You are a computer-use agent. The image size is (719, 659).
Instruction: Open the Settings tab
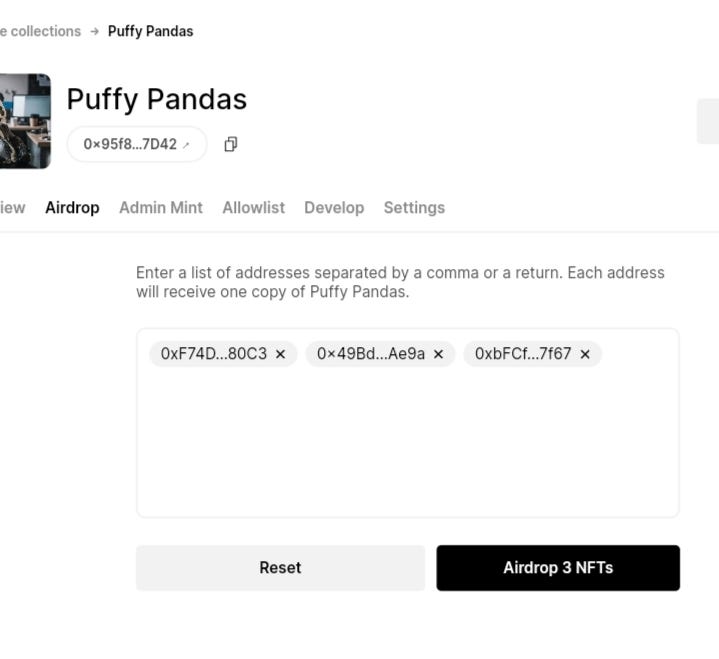[414, 208]
